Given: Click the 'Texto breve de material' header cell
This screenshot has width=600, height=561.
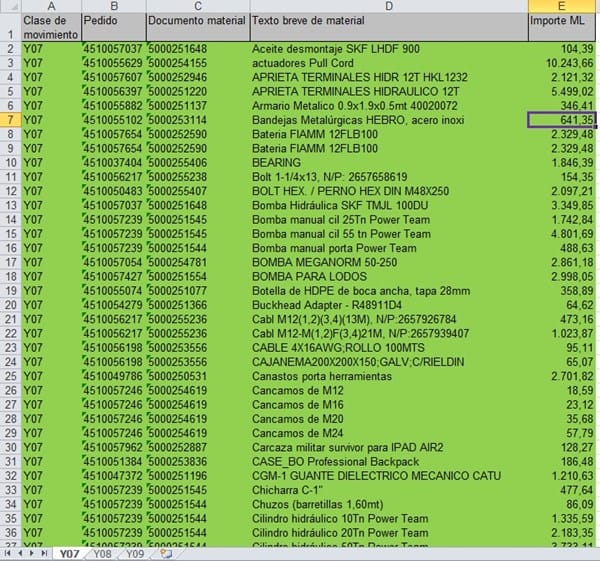Looking at the screenshot, I should [389, 27].
